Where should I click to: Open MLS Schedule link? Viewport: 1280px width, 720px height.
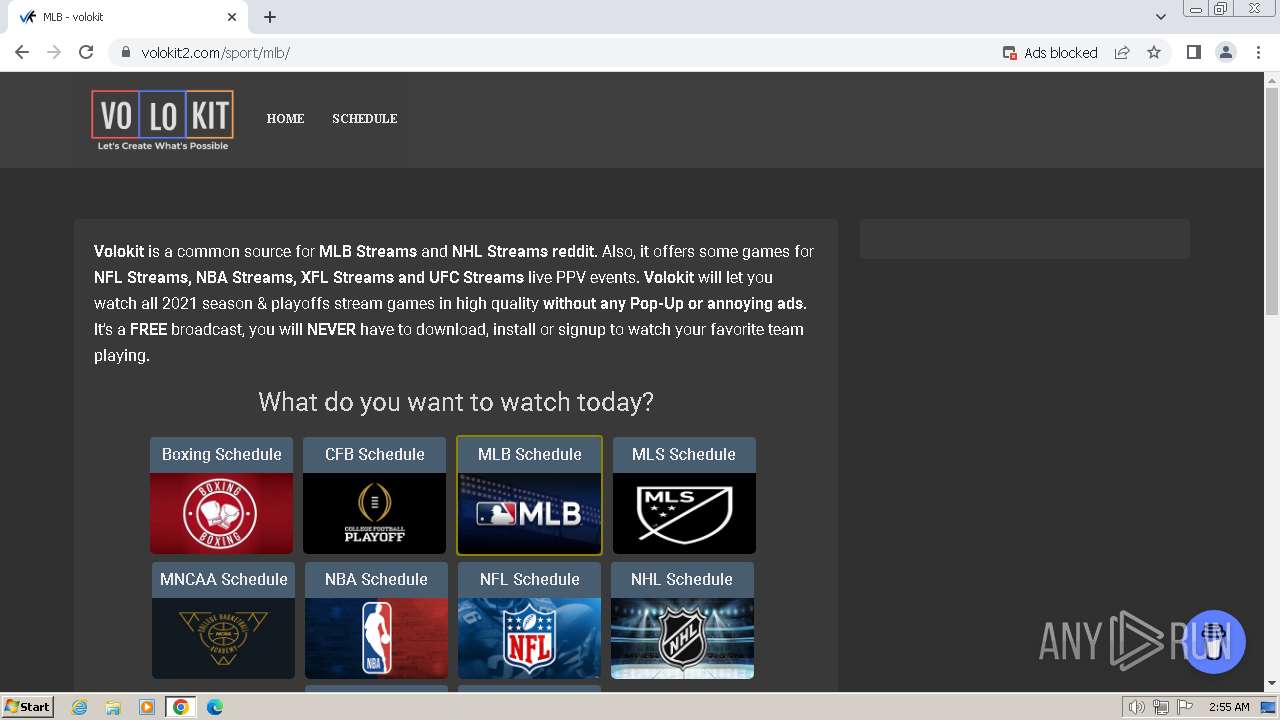click(684, 454)
